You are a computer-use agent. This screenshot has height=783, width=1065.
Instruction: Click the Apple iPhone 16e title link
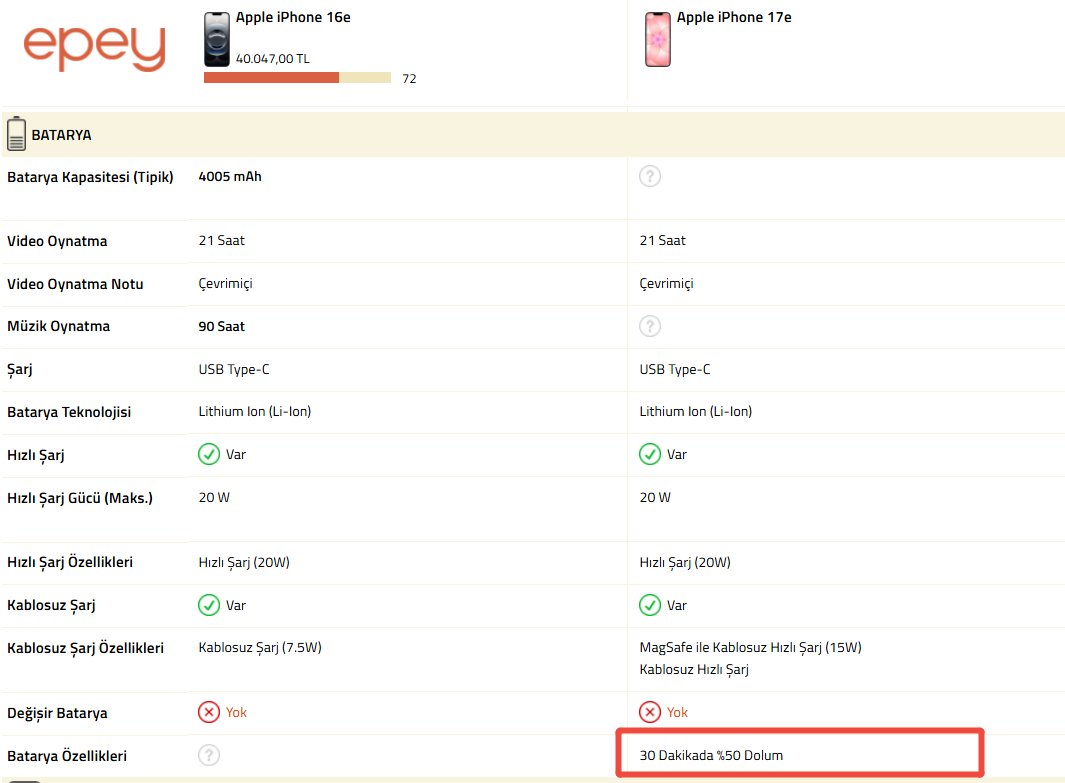click(x=293, y=17)
